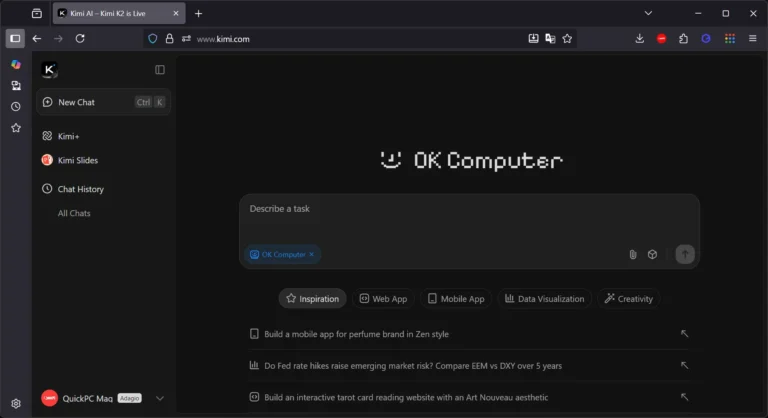Viewport: 768px width, 418px height.
Task: Show All Chats list
Action: (74, 213)
